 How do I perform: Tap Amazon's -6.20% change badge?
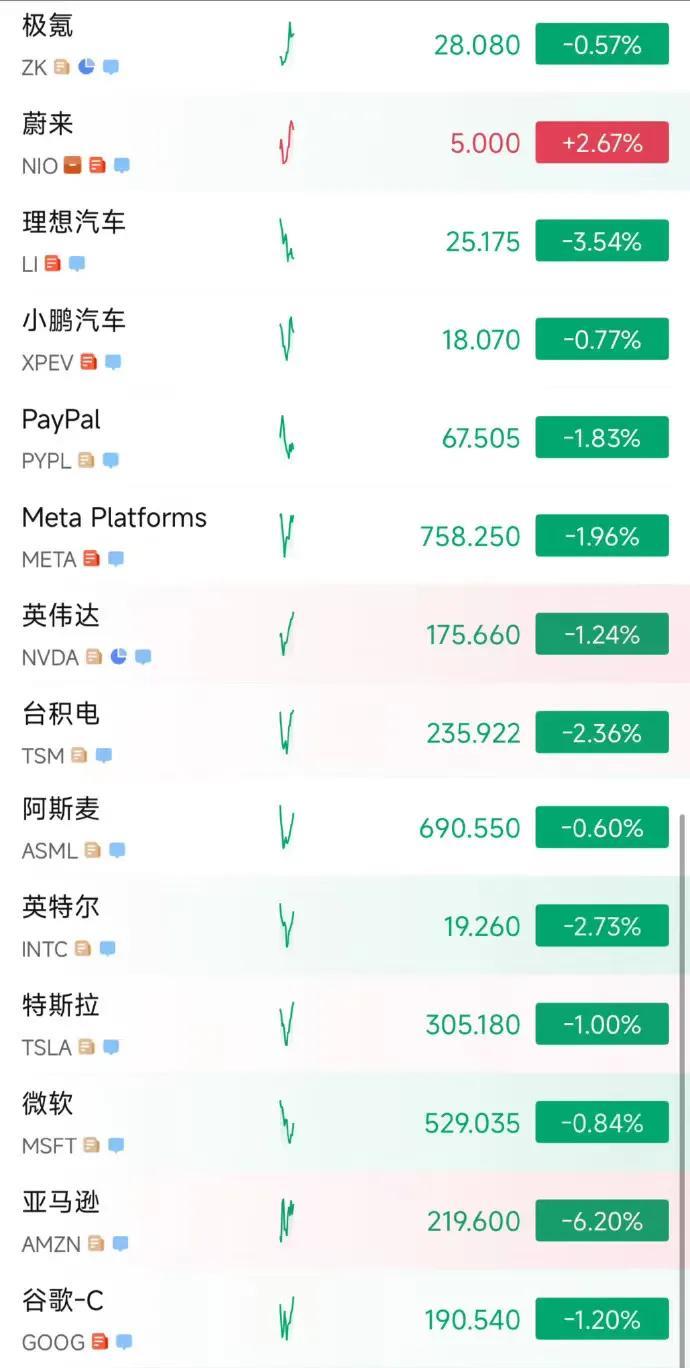(602, 1221)
